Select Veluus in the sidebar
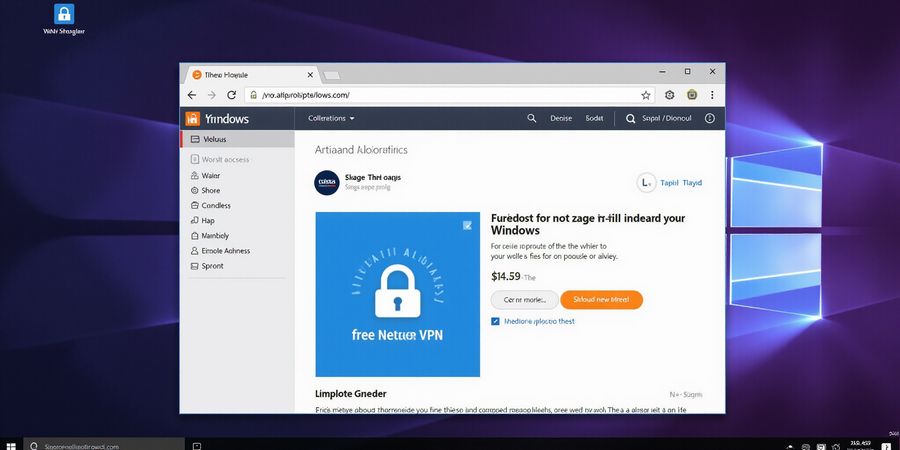 (x=237, y=139)
